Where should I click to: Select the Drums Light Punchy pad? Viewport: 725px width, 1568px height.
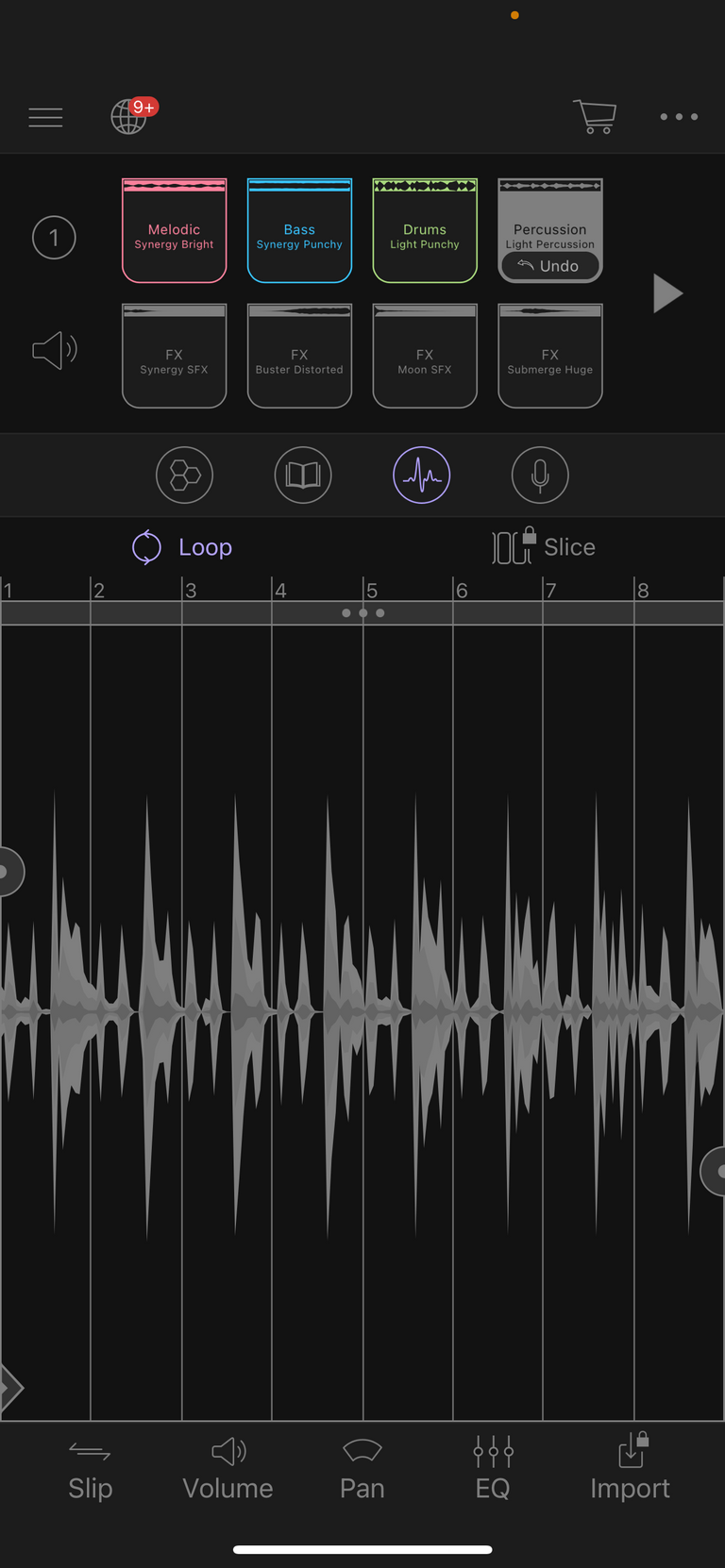425,231
